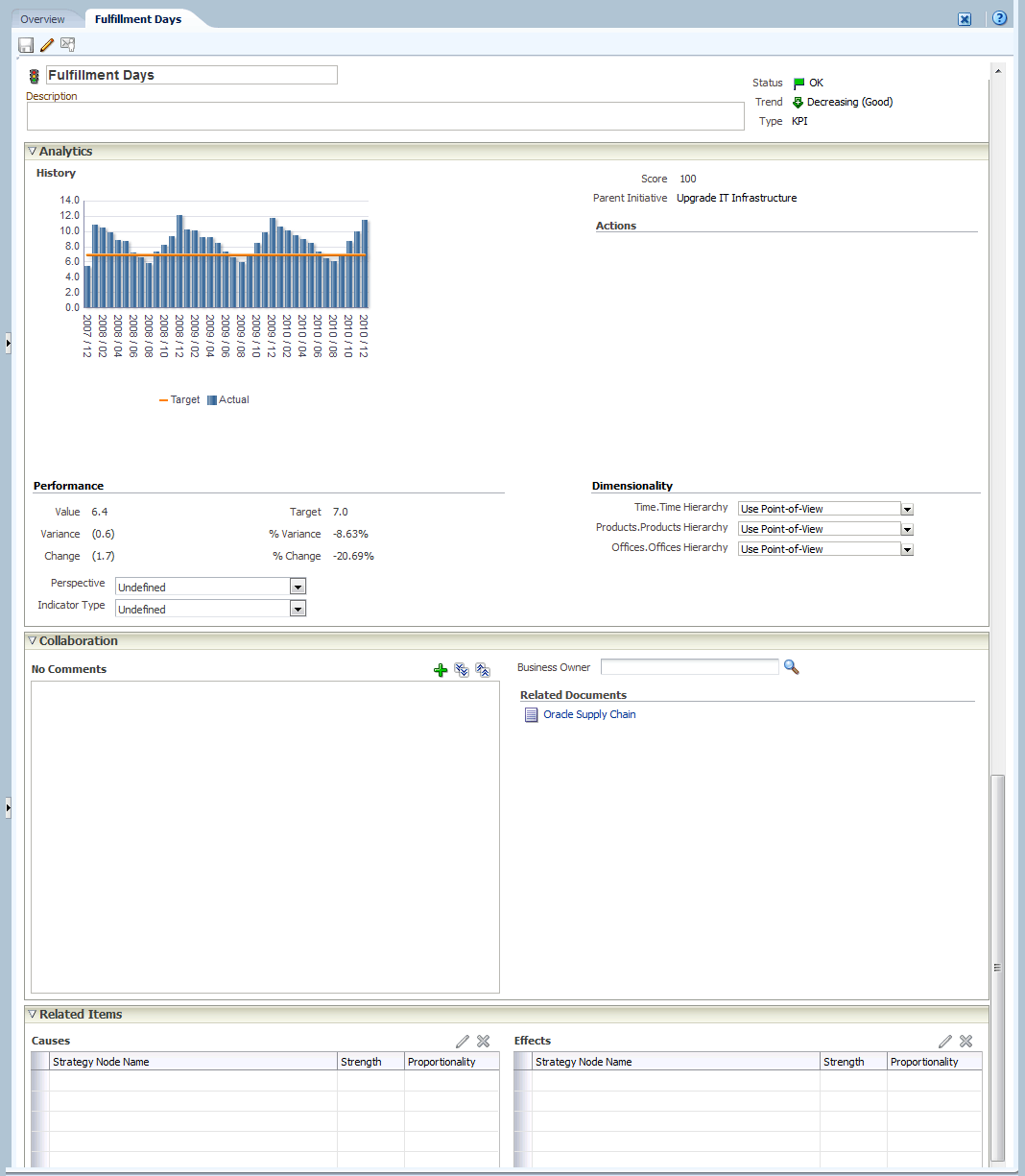The image size is (1025, 1176).
Task: Edit Effects with the pencil icon
Action: [945, 1042]
